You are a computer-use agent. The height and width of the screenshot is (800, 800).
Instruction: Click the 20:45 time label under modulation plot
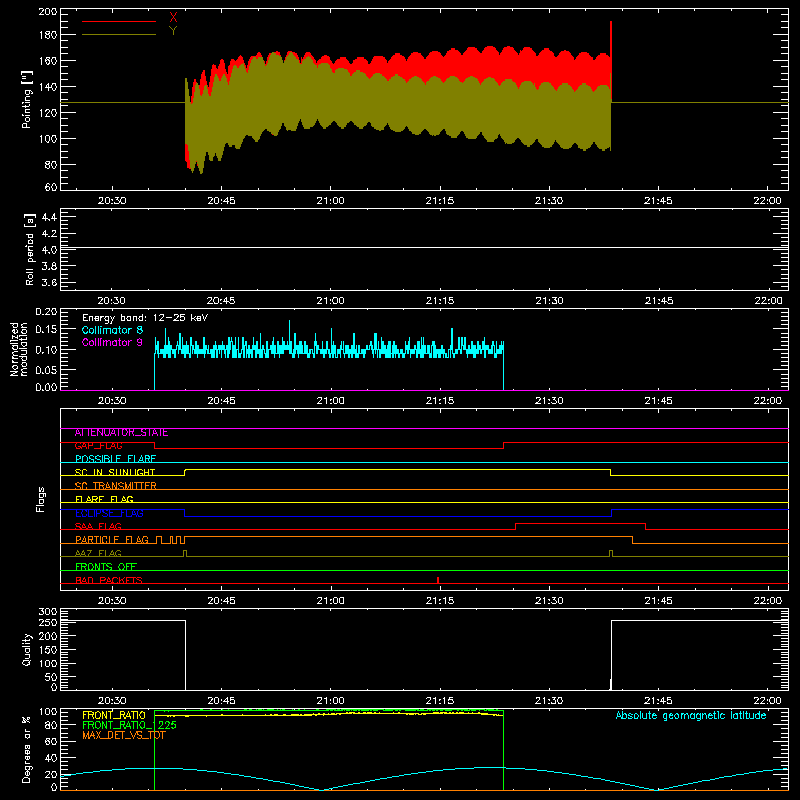pyautogui.click(x=221, y=401)
